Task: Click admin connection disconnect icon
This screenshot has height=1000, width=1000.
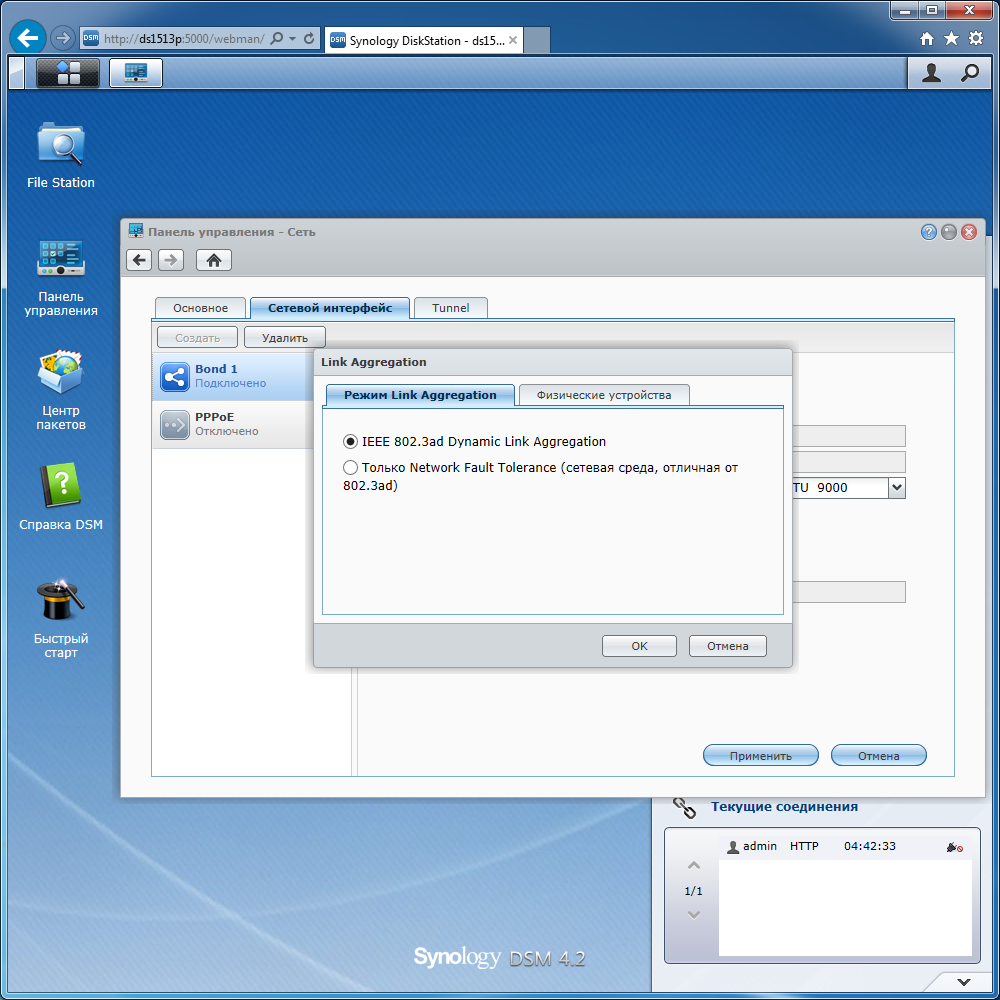Action: click(x=954, y=847)
